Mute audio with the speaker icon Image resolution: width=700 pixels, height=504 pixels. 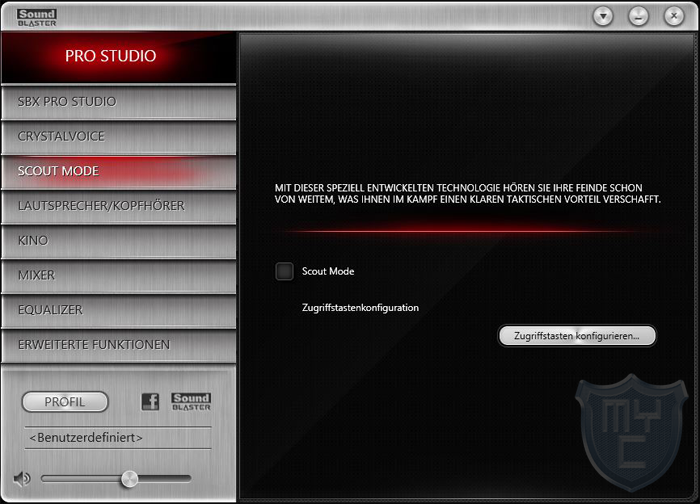point(22,478)
